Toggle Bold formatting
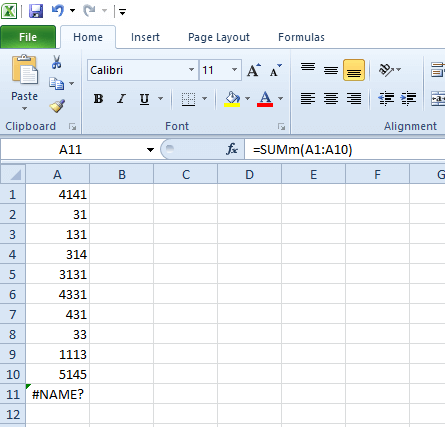 98,99
